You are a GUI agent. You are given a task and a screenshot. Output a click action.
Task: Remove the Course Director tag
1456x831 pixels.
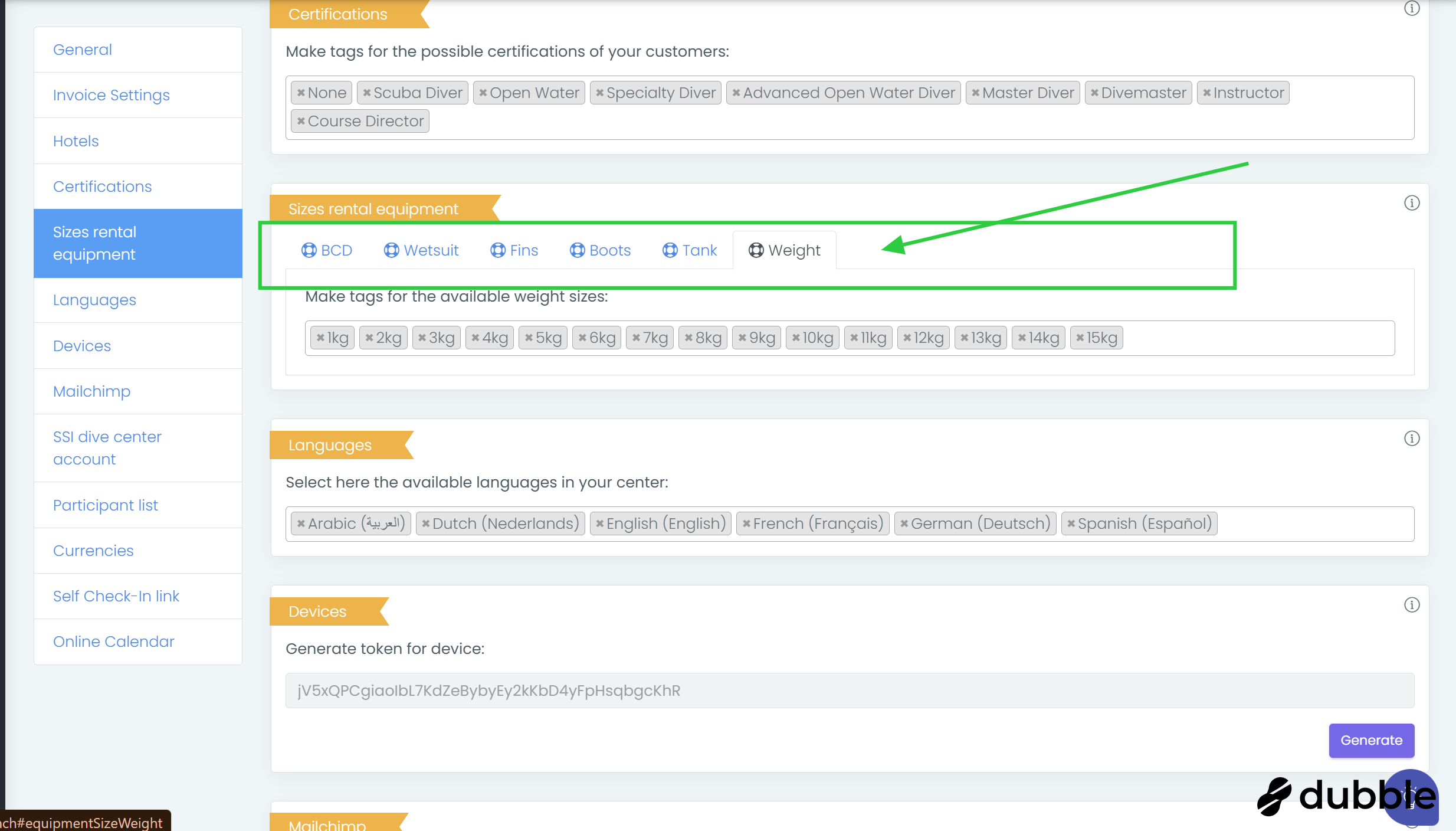[301, 122]
